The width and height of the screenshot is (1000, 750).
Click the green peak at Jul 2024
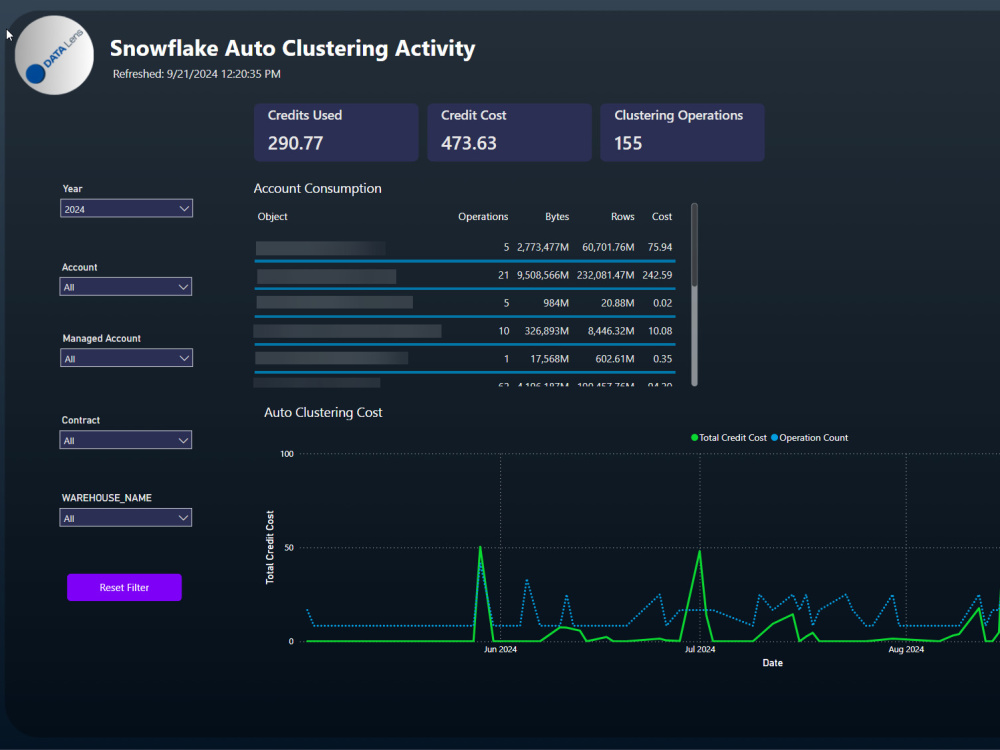tap(700, 552)
